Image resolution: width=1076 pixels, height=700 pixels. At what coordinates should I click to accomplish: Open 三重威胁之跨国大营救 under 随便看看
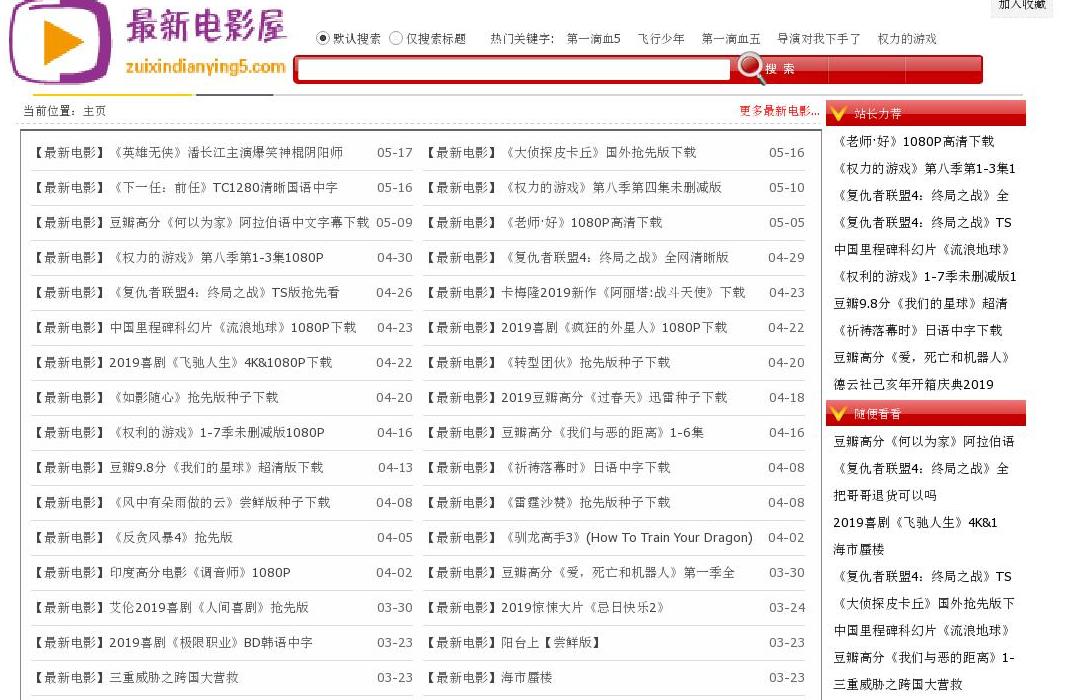[x=898, y=684]
